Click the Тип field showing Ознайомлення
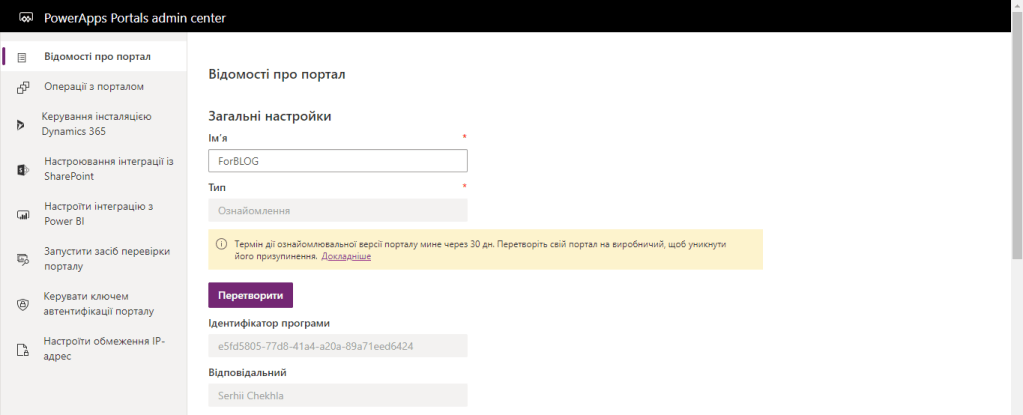Viewport: 1023px width, 415px height. pyautogui.click(x=337, y=210)
